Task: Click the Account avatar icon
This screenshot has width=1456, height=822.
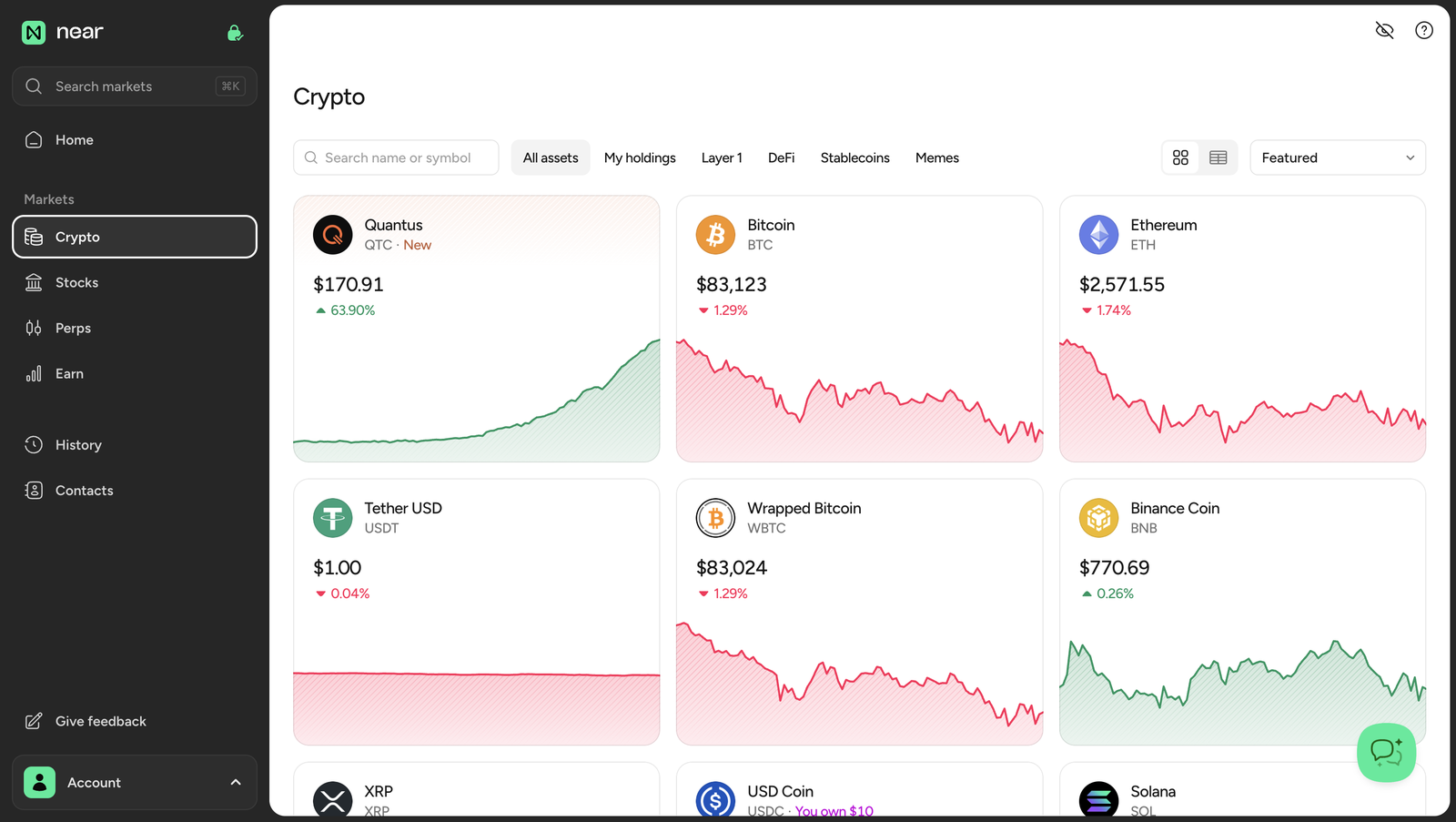Action: coord(40,782)
